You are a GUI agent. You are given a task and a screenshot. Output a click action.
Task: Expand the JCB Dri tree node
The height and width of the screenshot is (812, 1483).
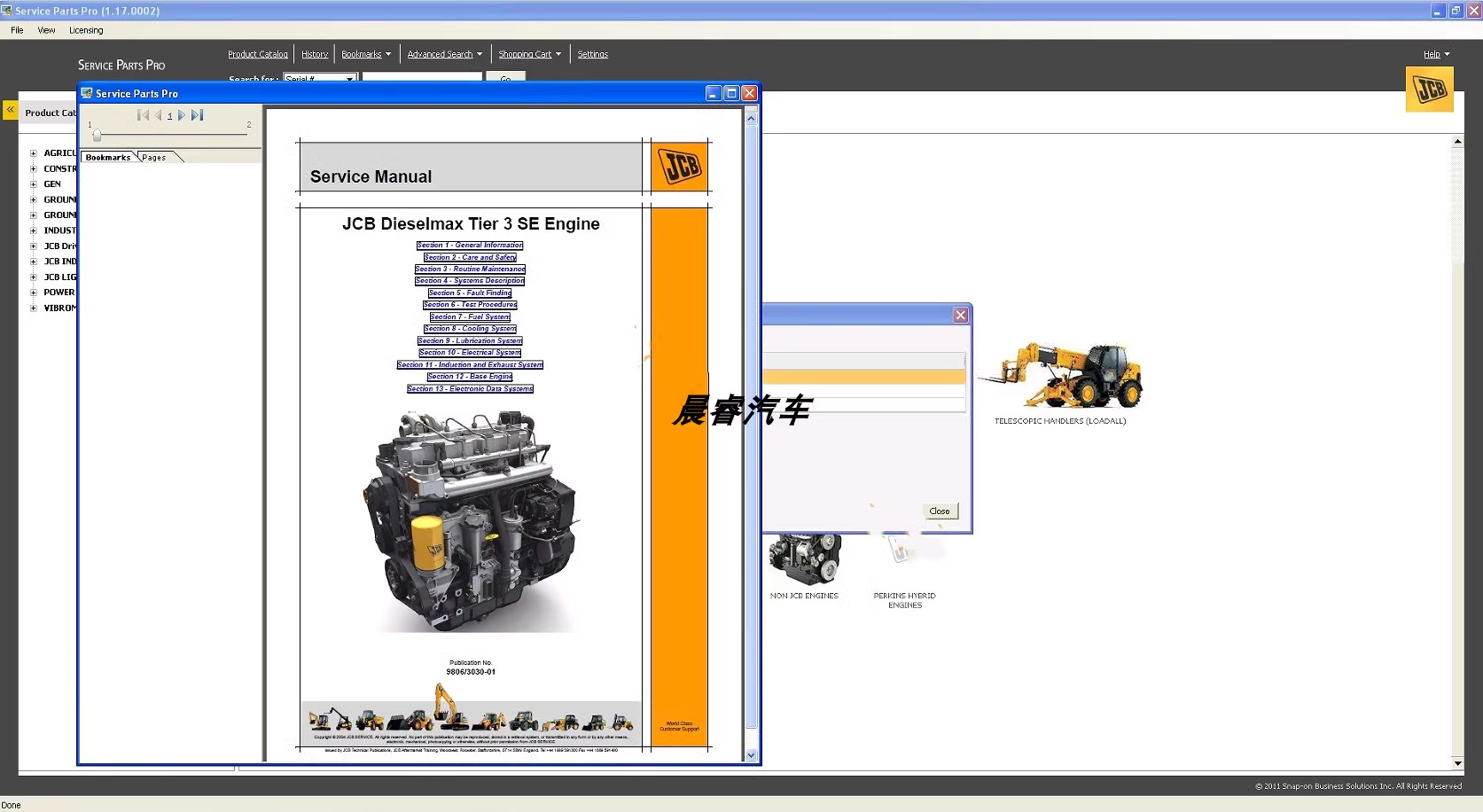point(34,246)
